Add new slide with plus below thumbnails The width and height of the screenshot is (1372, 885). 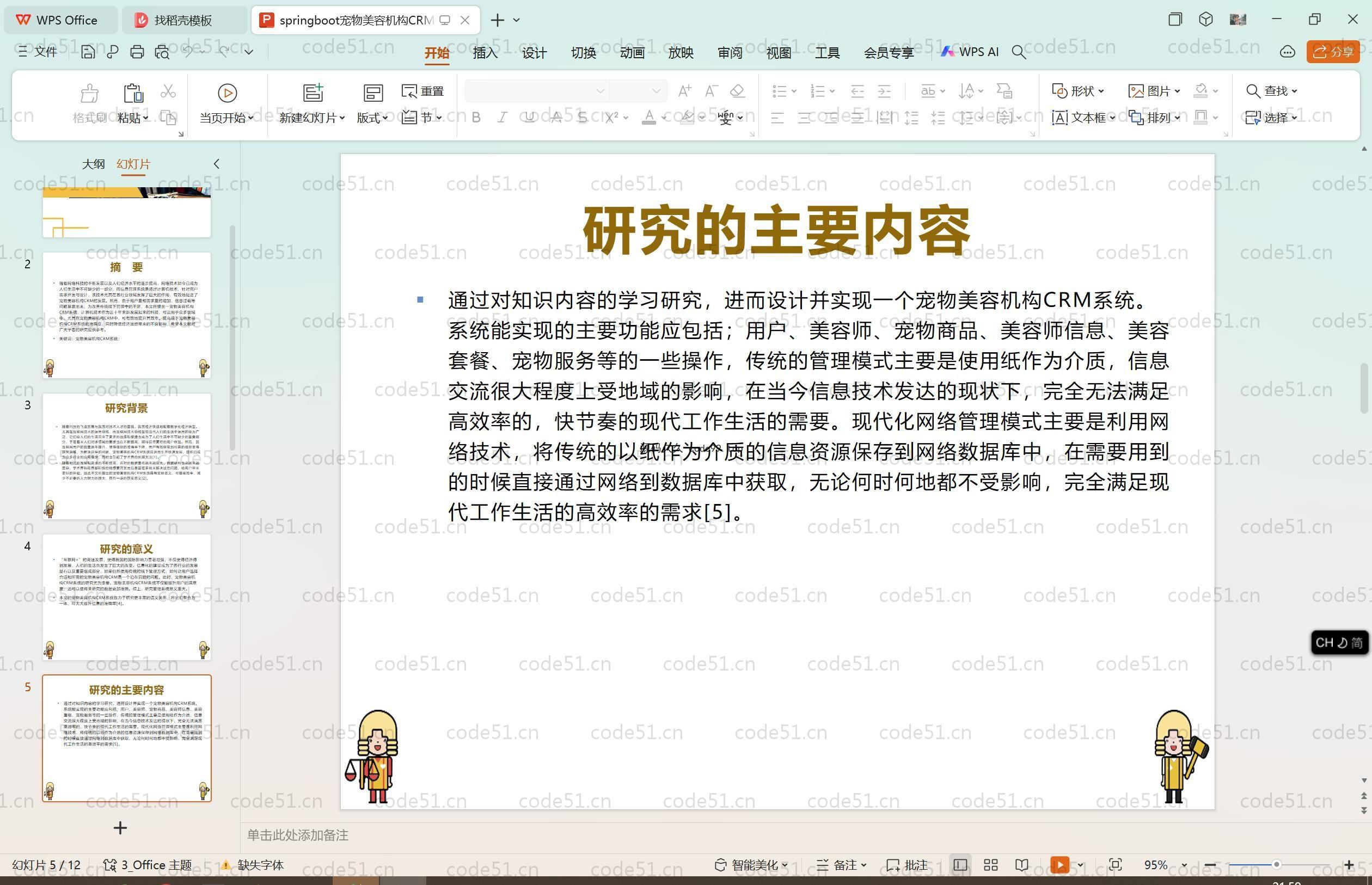[x=120, y=828]
